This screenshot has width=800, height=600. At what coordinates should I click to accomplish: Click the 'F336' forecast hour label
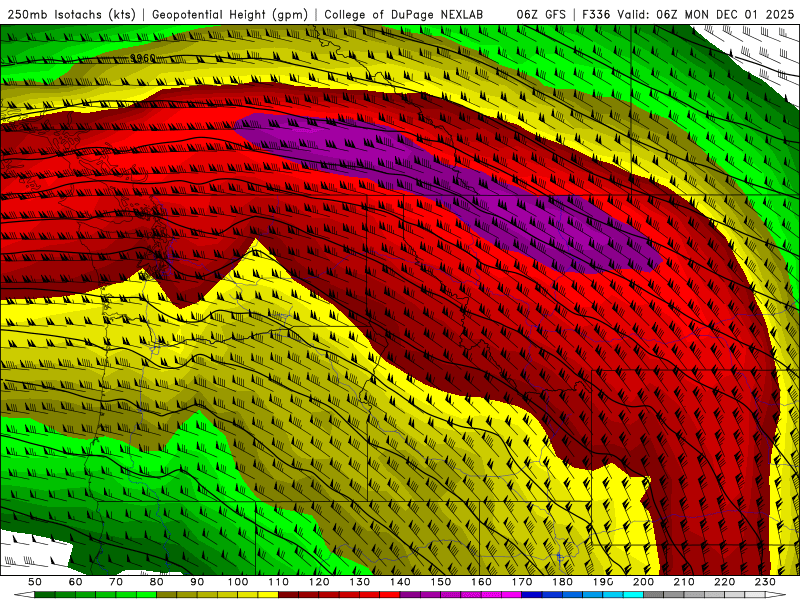point(596,14)
